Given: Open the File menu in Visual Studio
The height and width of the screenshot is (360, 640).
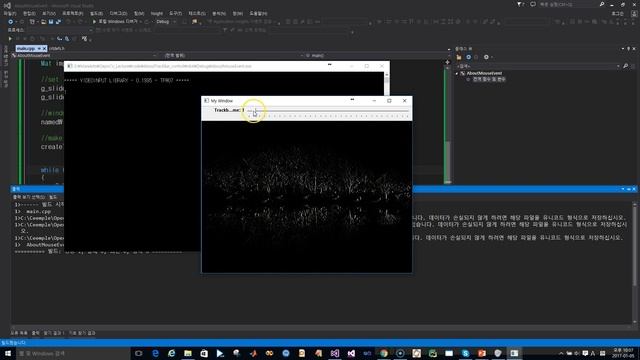Looking at the screenshot, I should pyautogui.click(x=9, y=13).
